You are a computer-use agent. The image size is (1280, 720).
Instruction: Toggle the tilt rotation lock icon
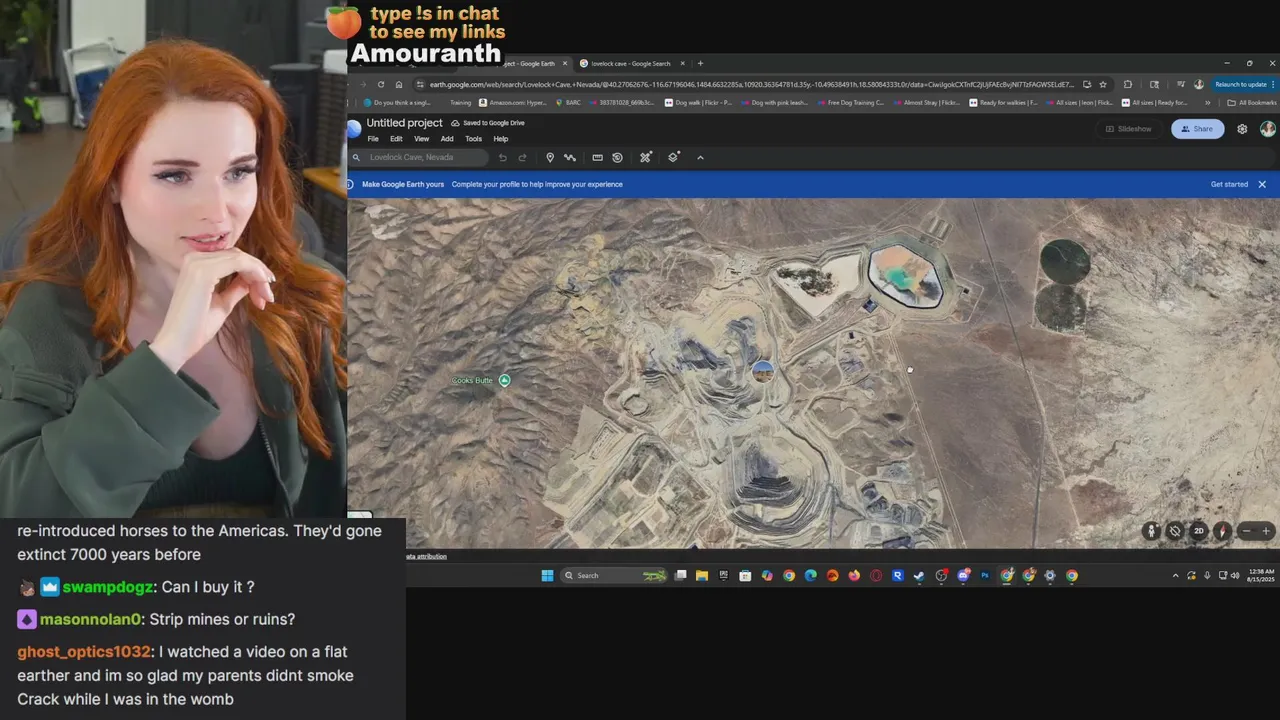[1175, 531]
